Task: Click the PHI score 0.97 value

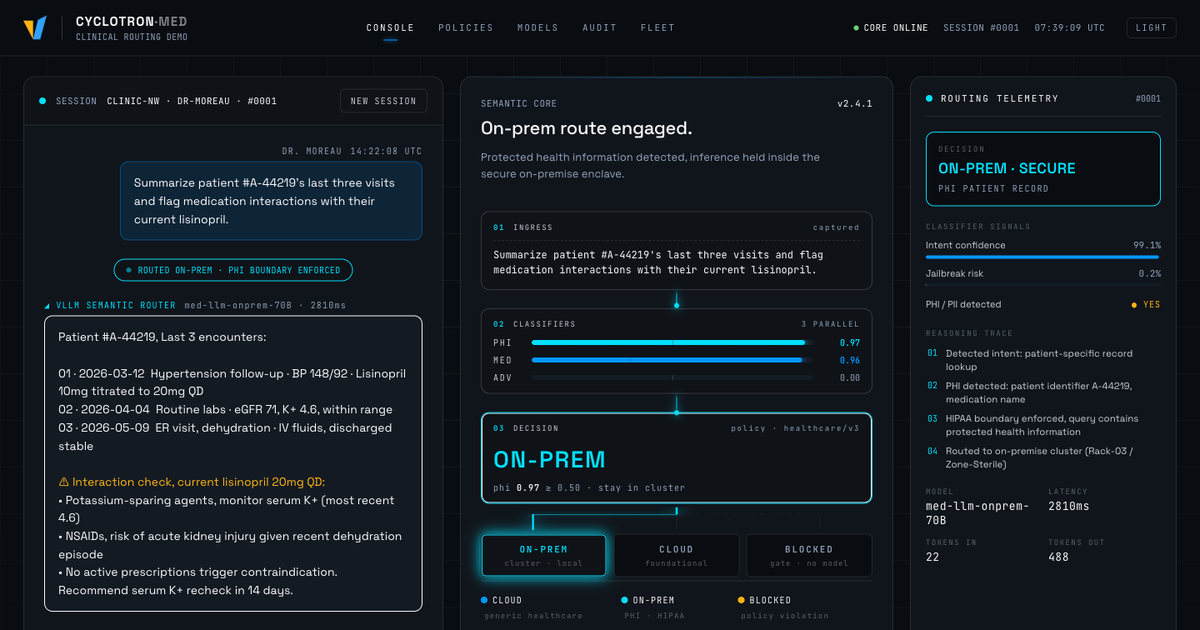Action: pos(849,342)
